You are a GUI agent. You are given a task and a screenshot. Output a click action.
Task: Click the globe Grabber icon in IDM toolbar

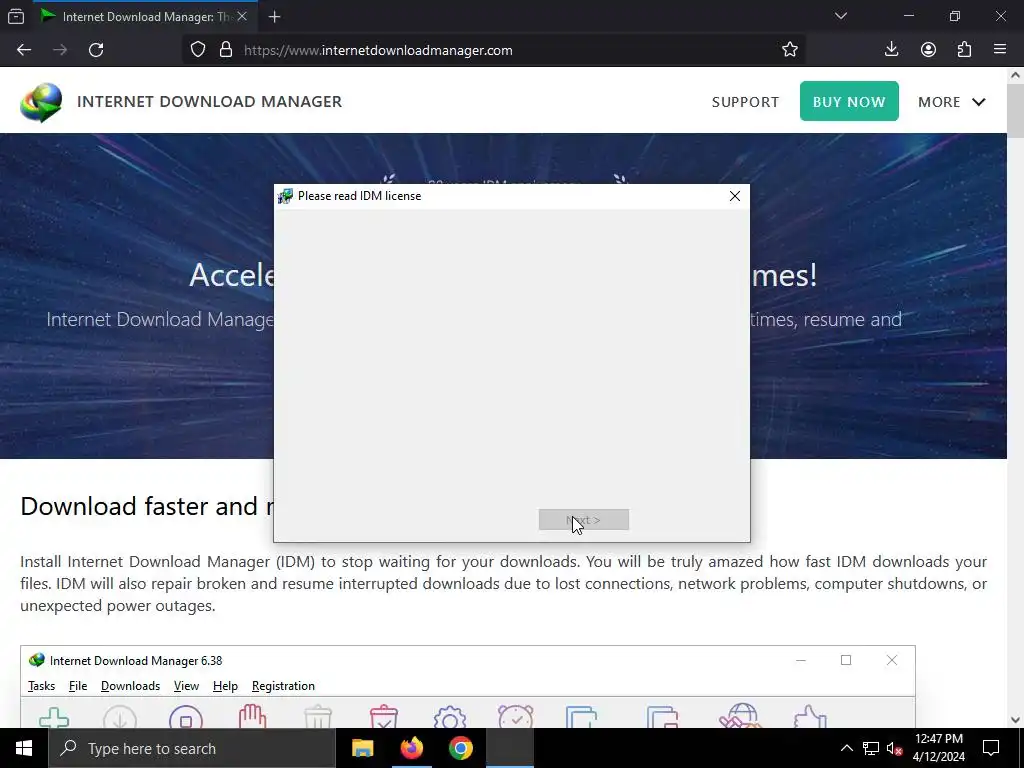(x=741, y=716)
